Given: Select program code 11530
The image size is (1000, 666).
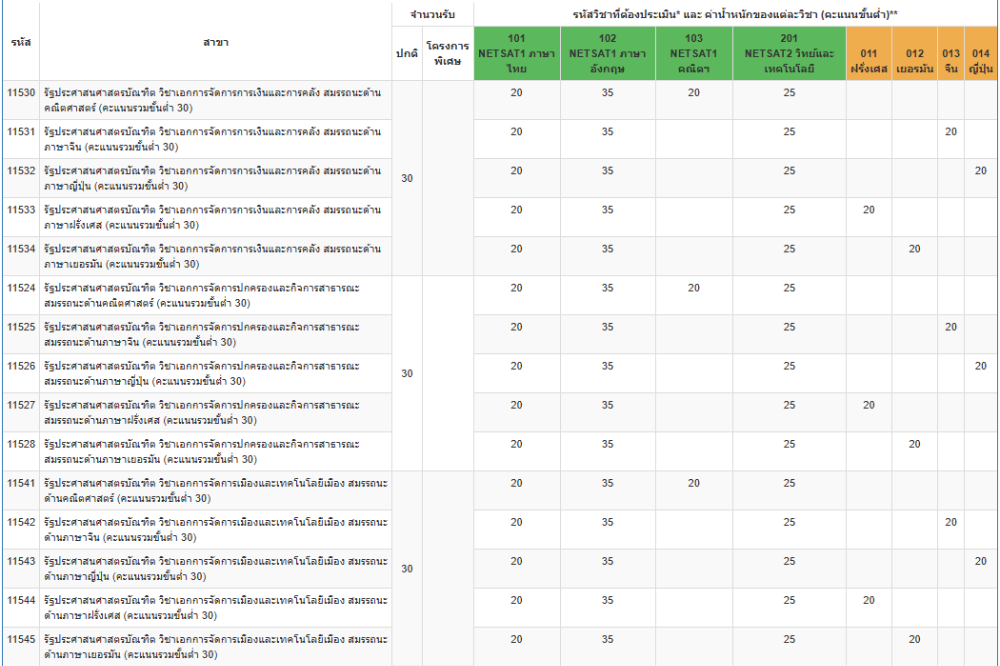Looking at the screenshot, I should (21, 93).
